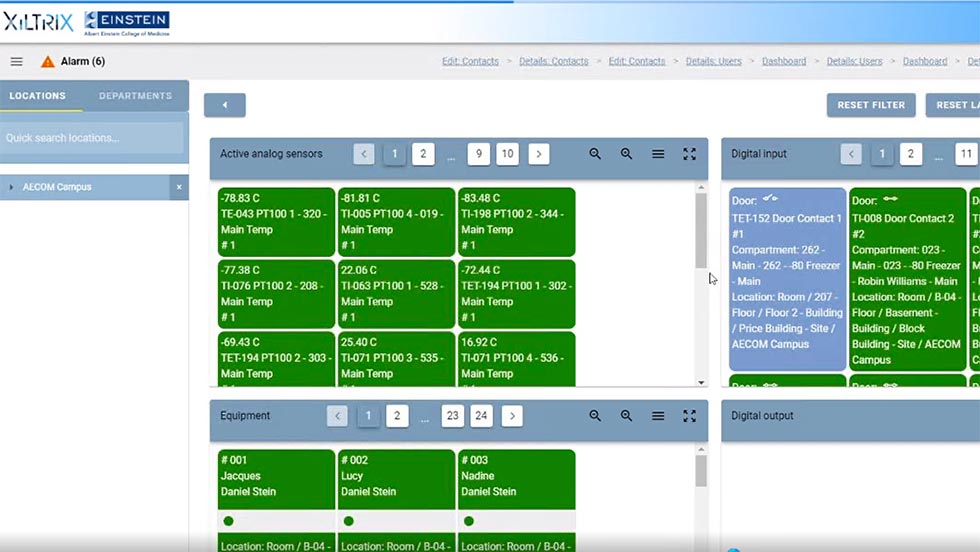Maximize the Equipment panel to fullscreen
The height and width of the screenshot is (552, 980).
(689, 416)
